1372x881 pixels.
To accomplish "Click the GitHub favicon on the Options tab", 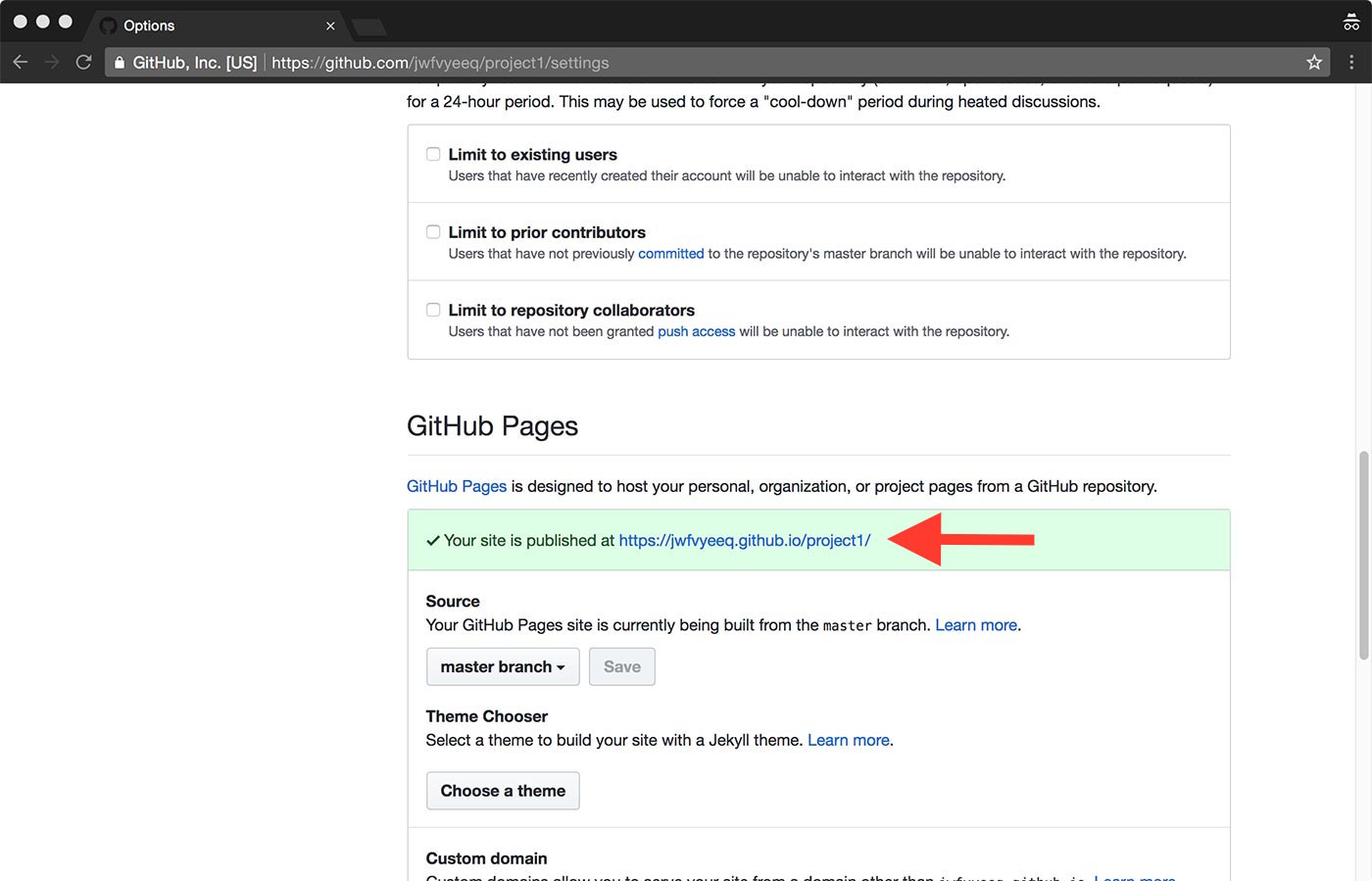I will click(x=108, y=25).
